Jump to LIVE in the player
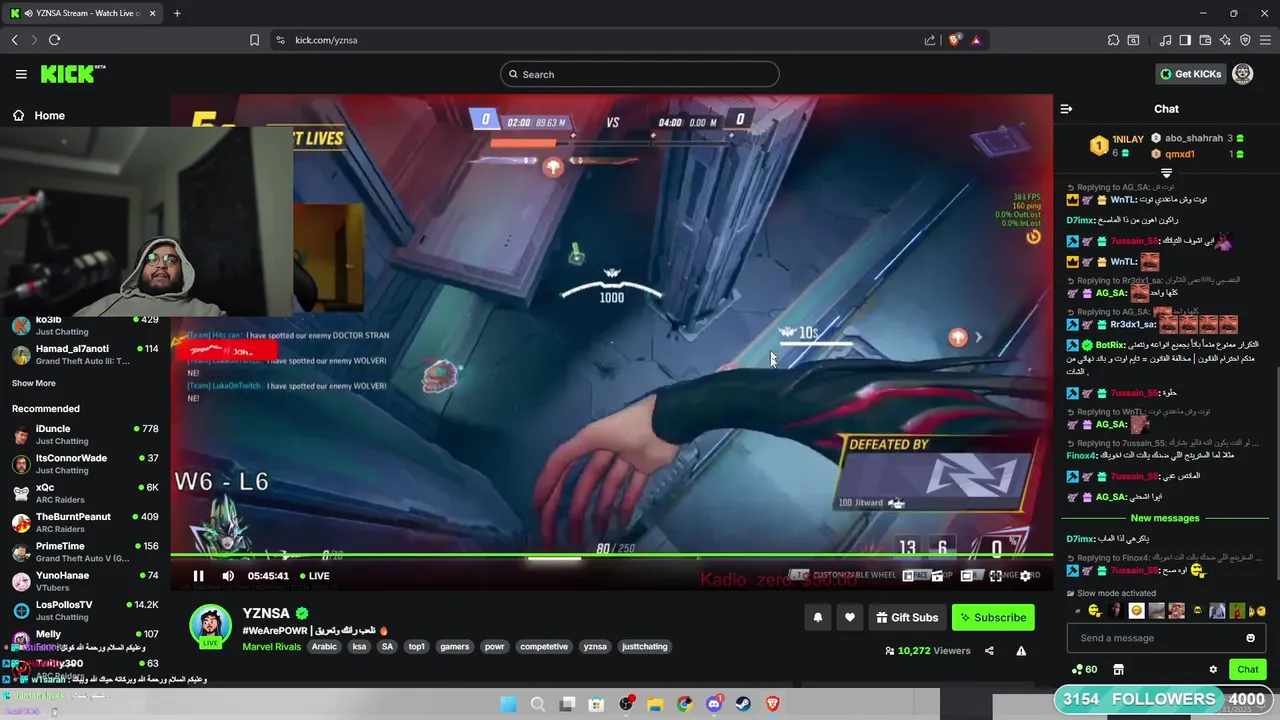Viewport: 1280px width, 720px height. pyautogui.click(x=314, y=576)
